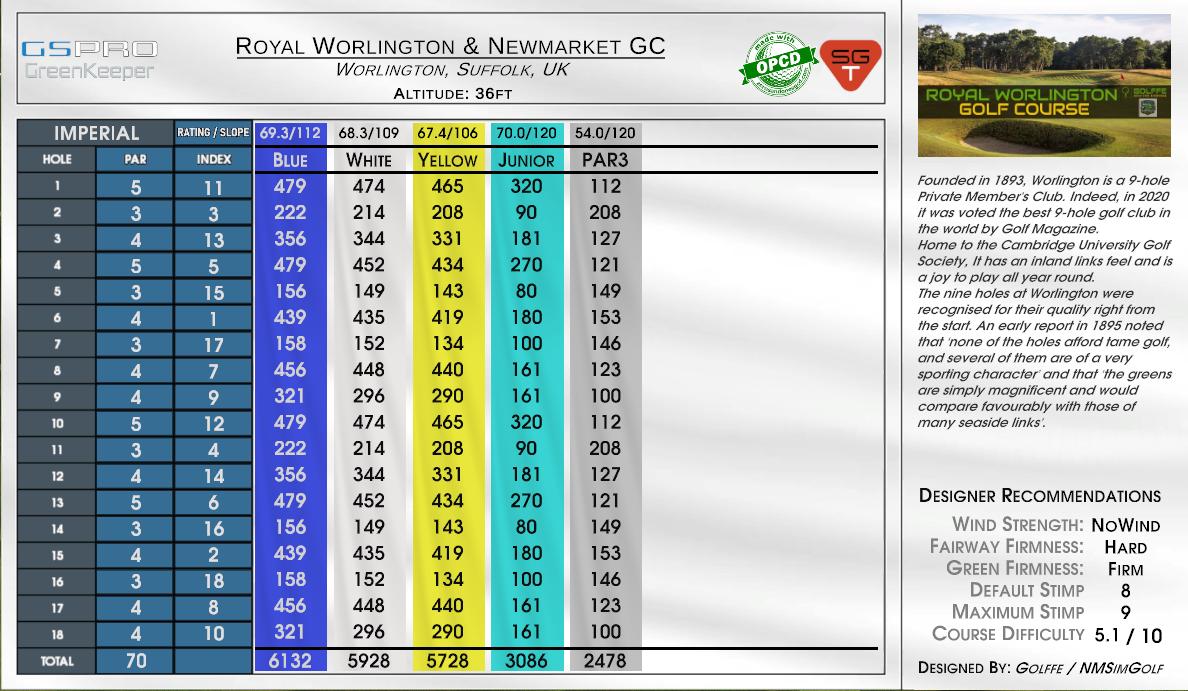Click the green 'made with OPCD' badge
The width and height of the screenshot is (1188, 691).
click(x=777, y=64)
